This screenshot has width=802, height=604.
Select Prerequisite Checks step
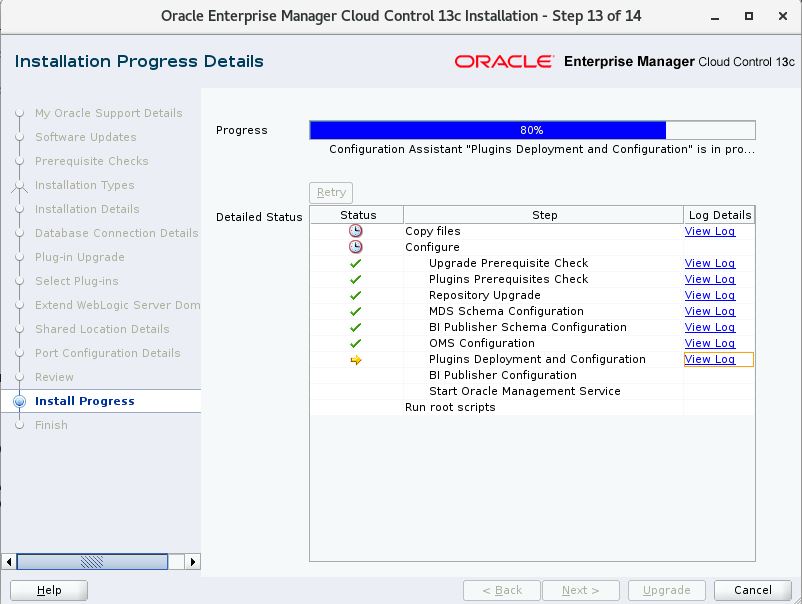click(92, 161)
